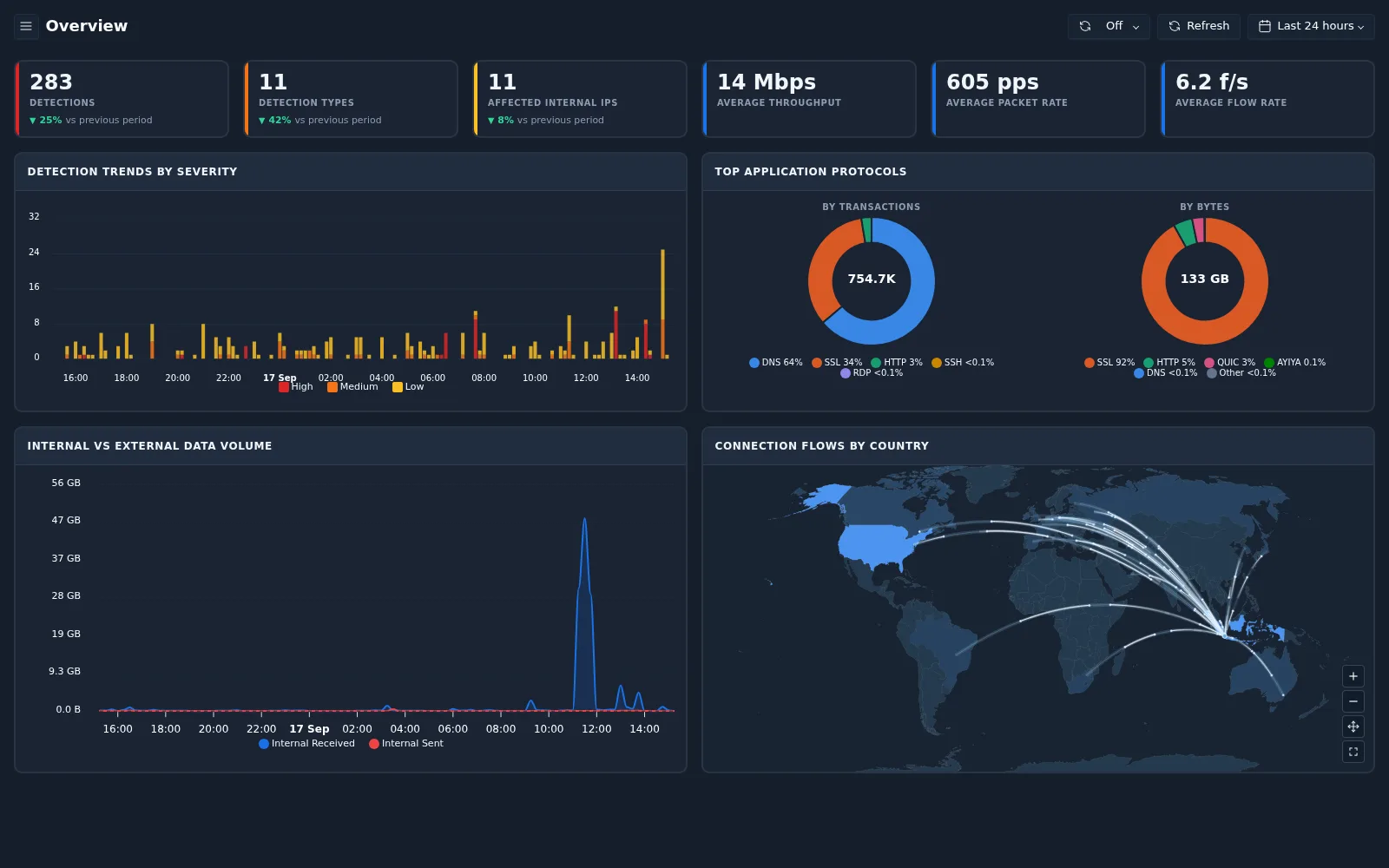This screenshot has width=1389, height=868.
Task: Zoom out on the country map
Action: tap(1353, 701)
